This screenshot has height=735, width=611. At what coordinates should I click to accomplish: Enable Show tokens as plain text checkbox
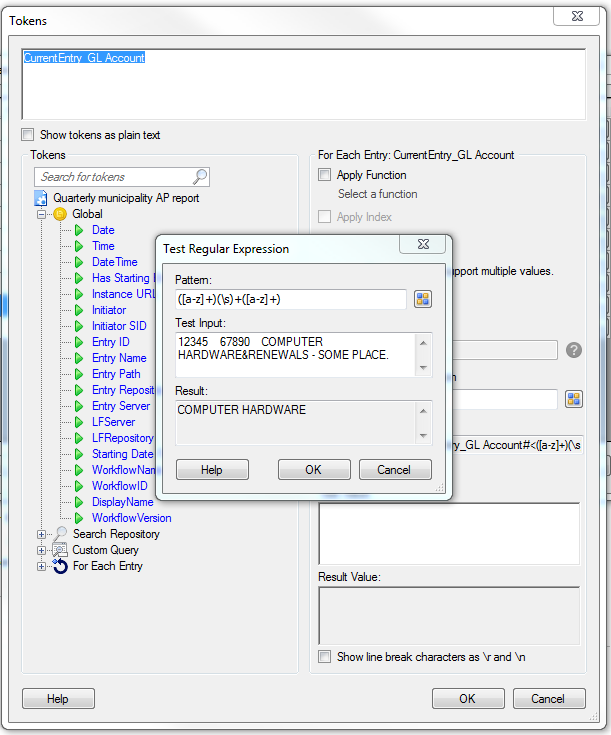[28, 135]
